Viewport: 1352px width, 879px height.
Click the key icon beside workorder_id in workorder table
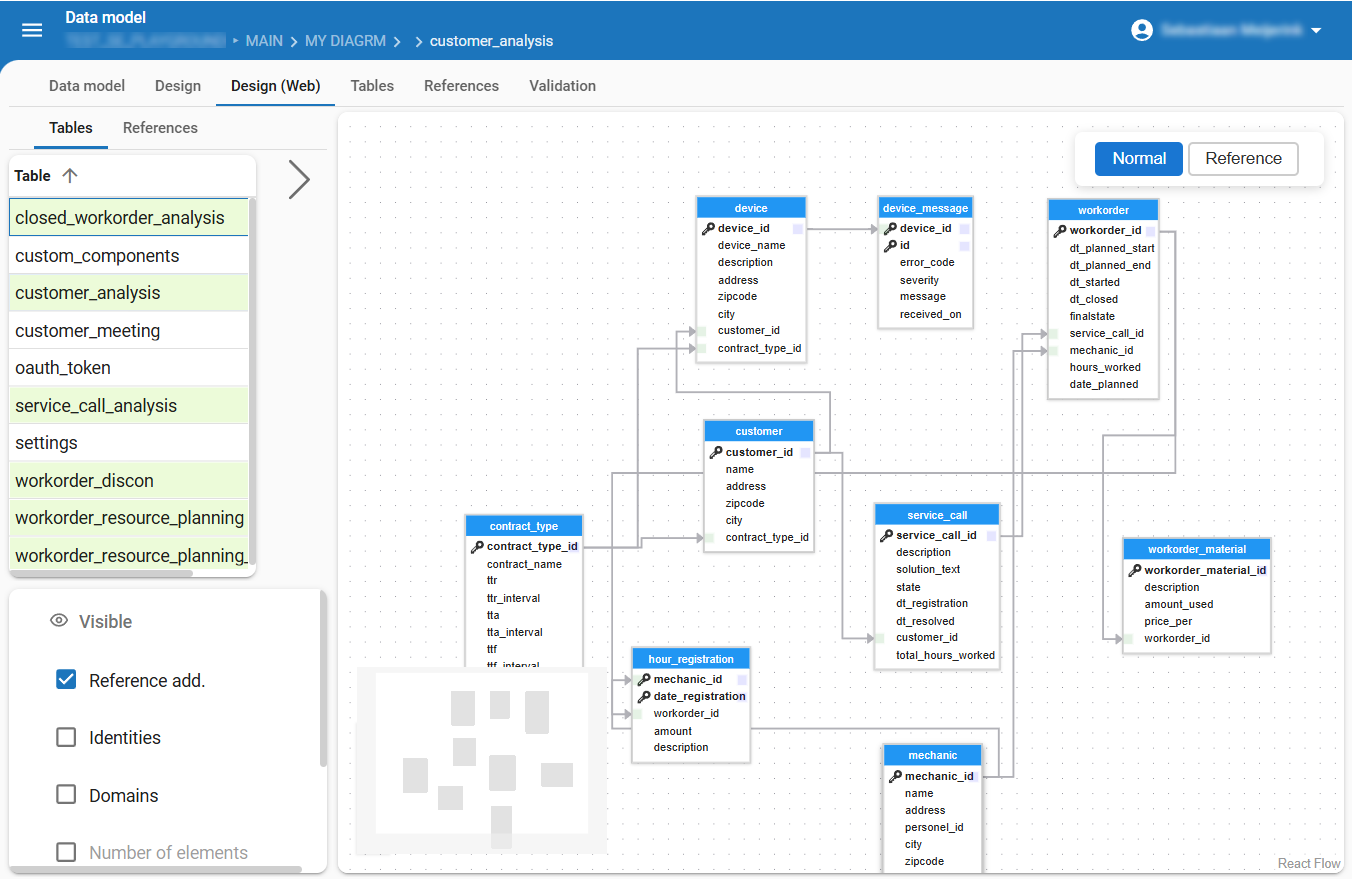[1060, 230]
